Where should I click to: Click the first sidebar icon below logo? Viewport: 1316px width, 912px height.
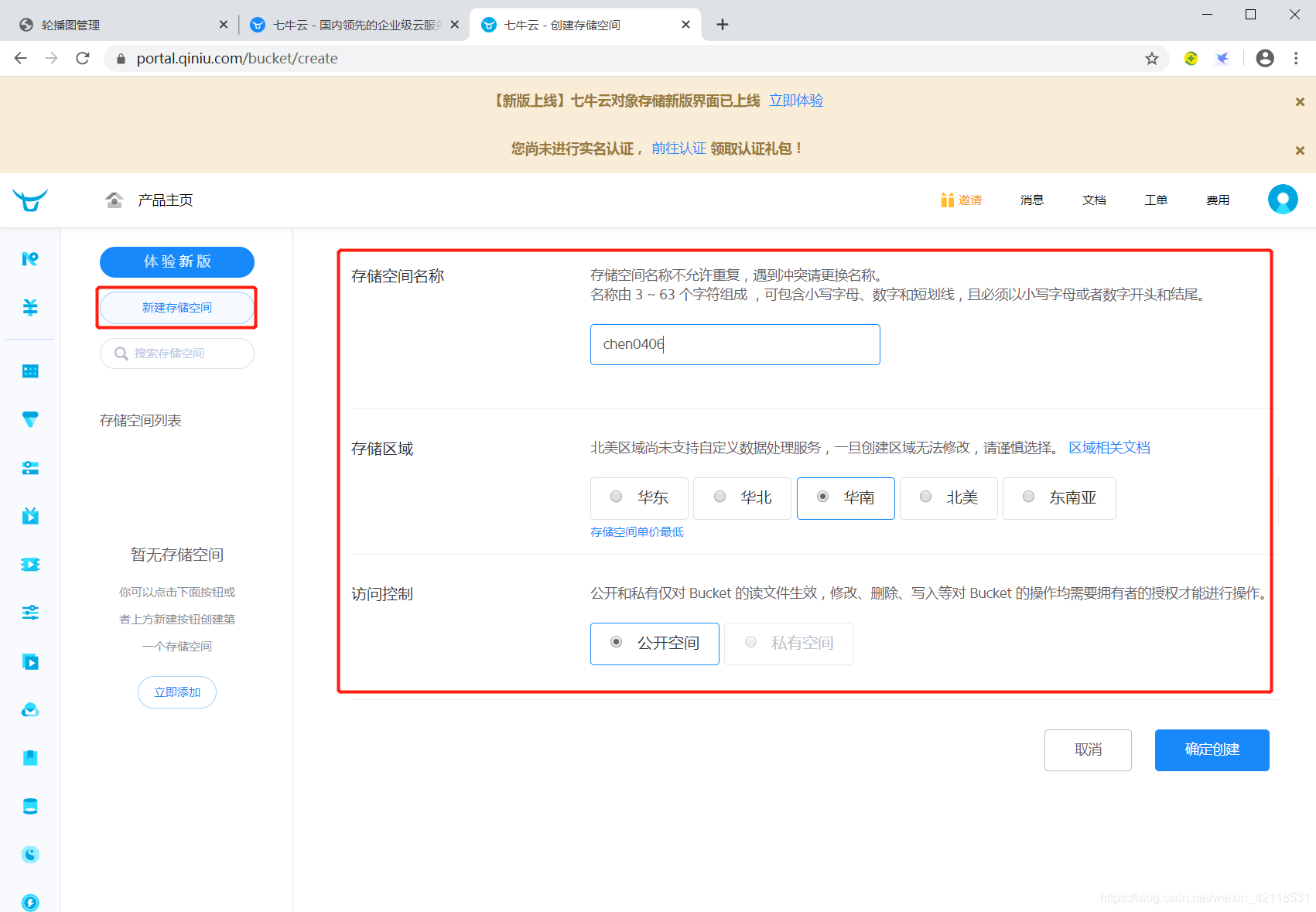[30, 259]
